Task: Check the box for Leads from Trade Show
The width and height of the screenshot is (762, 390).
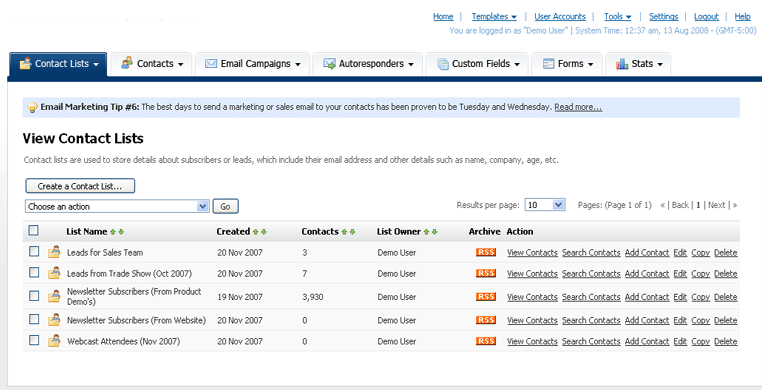Action: [x=34, y=272]
